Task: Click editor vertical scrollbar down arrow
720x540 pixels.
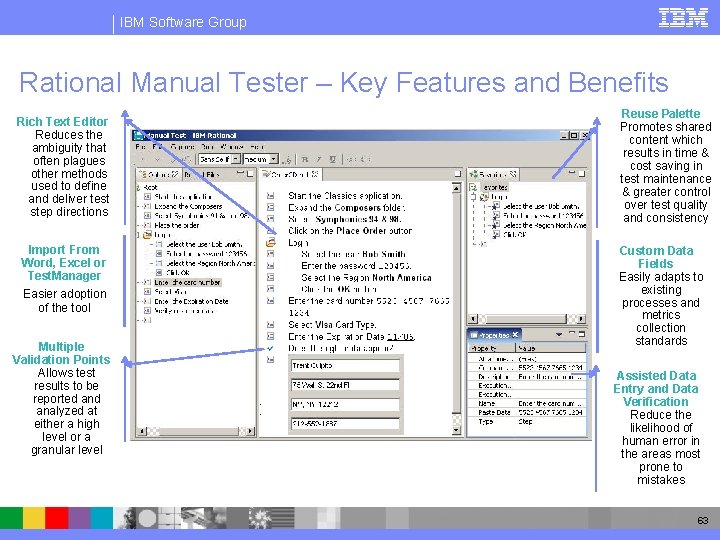Action: pos(456,430)
